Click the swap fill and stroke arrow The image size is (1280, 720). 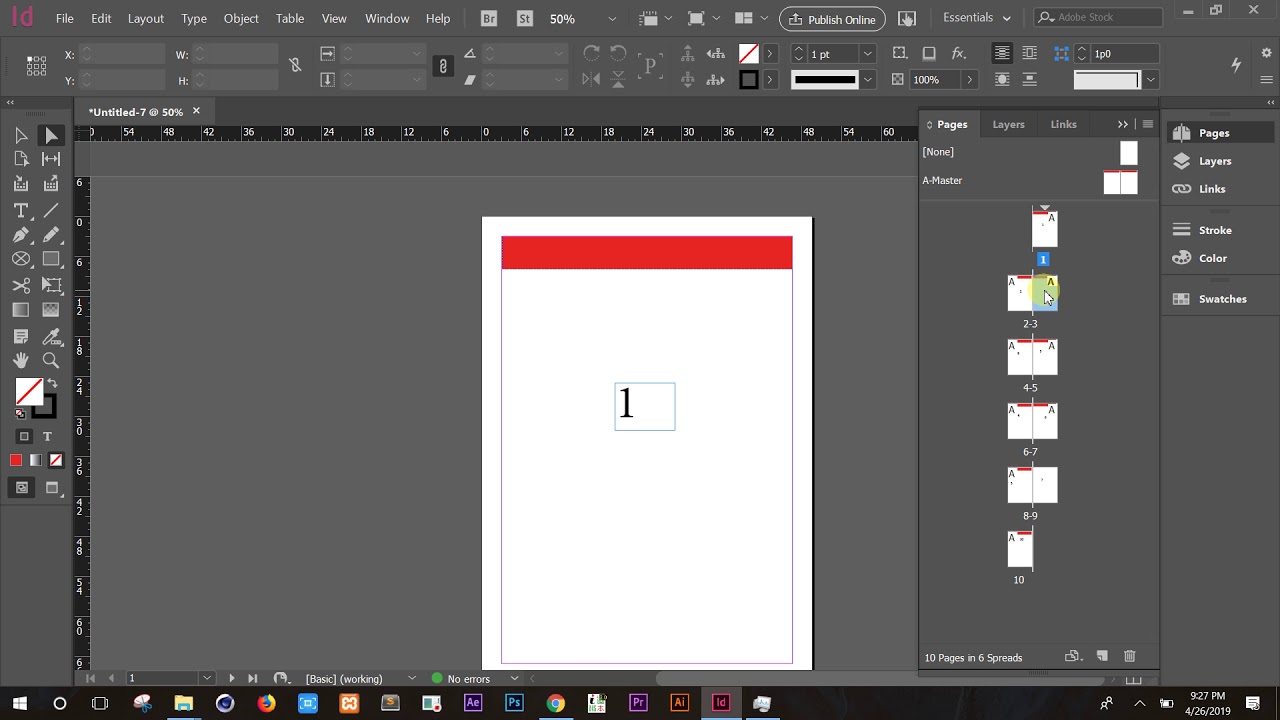tap(52, 384)
